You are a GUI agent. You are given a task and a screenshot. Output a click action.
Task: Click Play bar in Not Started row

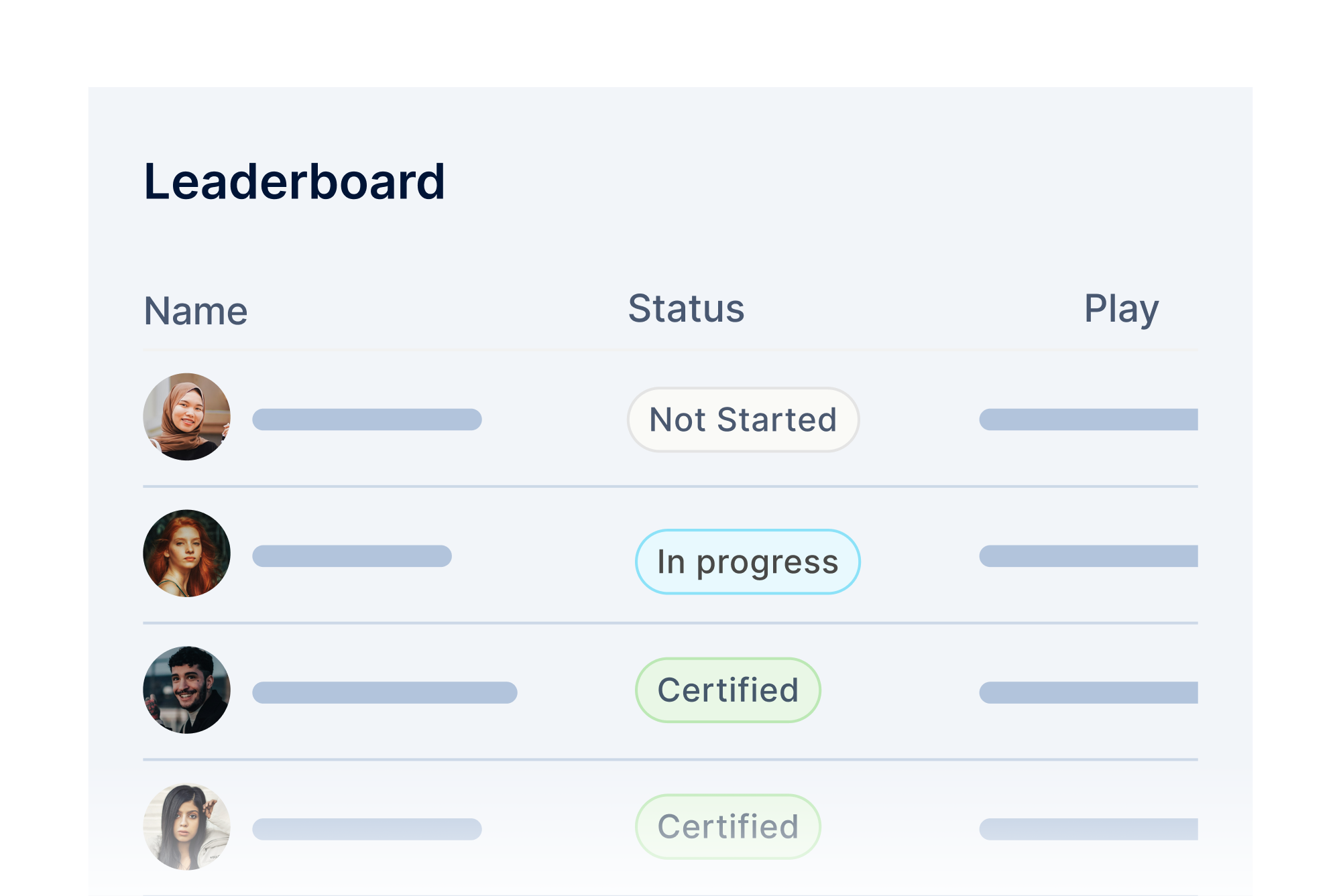click(1088, 420)
